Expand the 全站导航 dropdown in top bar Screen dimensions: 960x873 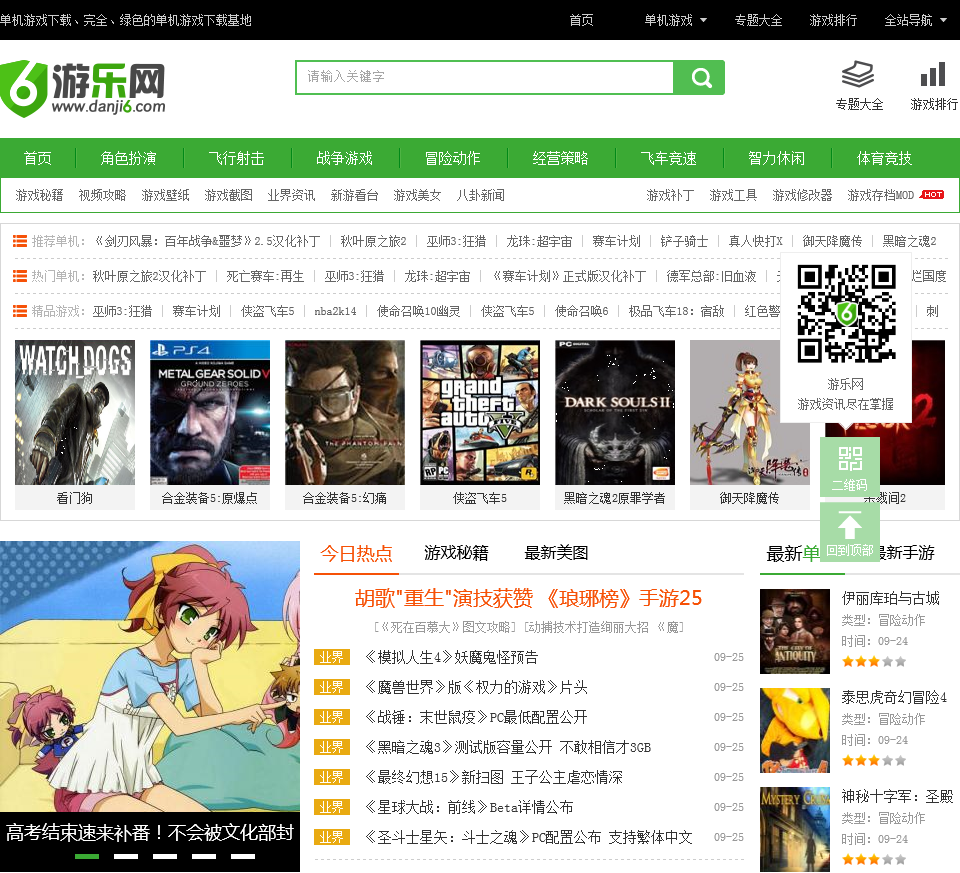pyautogui.click(x=915, y=20)
